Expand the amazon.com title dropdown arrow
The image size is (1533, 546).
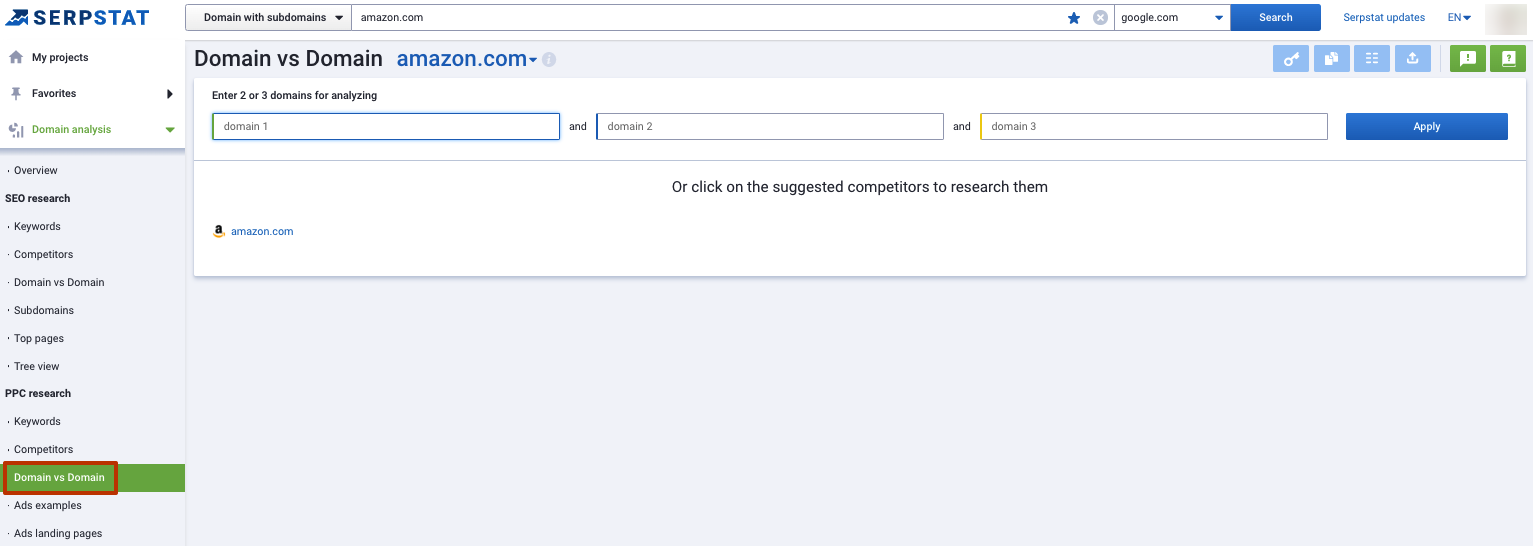(533, 61)
